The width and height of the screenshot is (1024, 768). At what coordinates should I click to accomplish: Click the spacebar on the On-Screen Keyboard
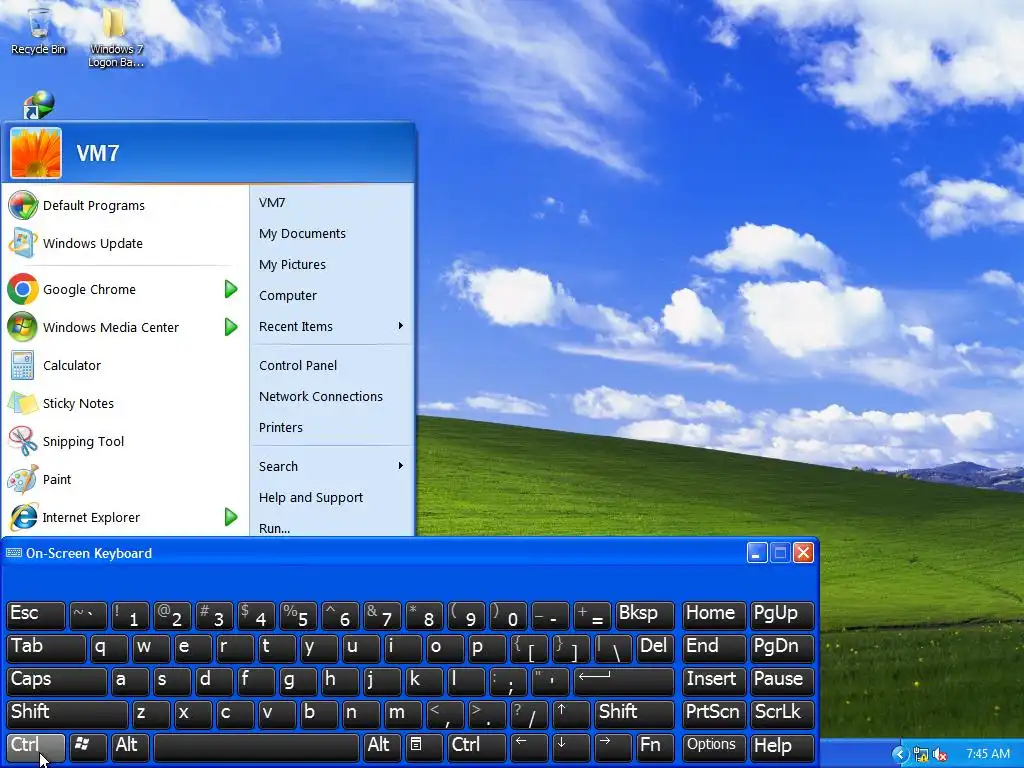click(257, 746)
